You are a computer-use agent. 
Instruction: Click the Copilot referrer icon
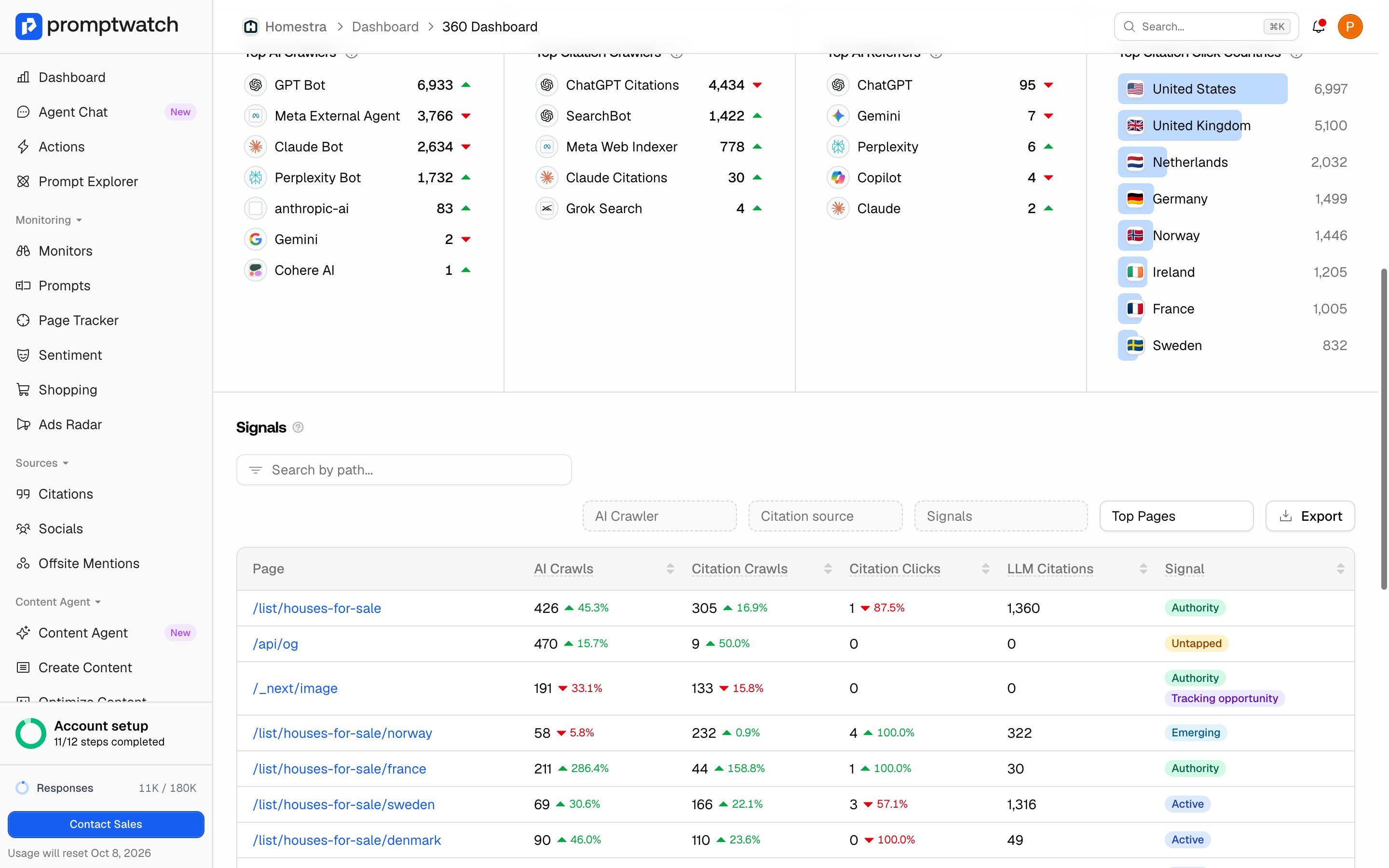[x=839, y=178]
